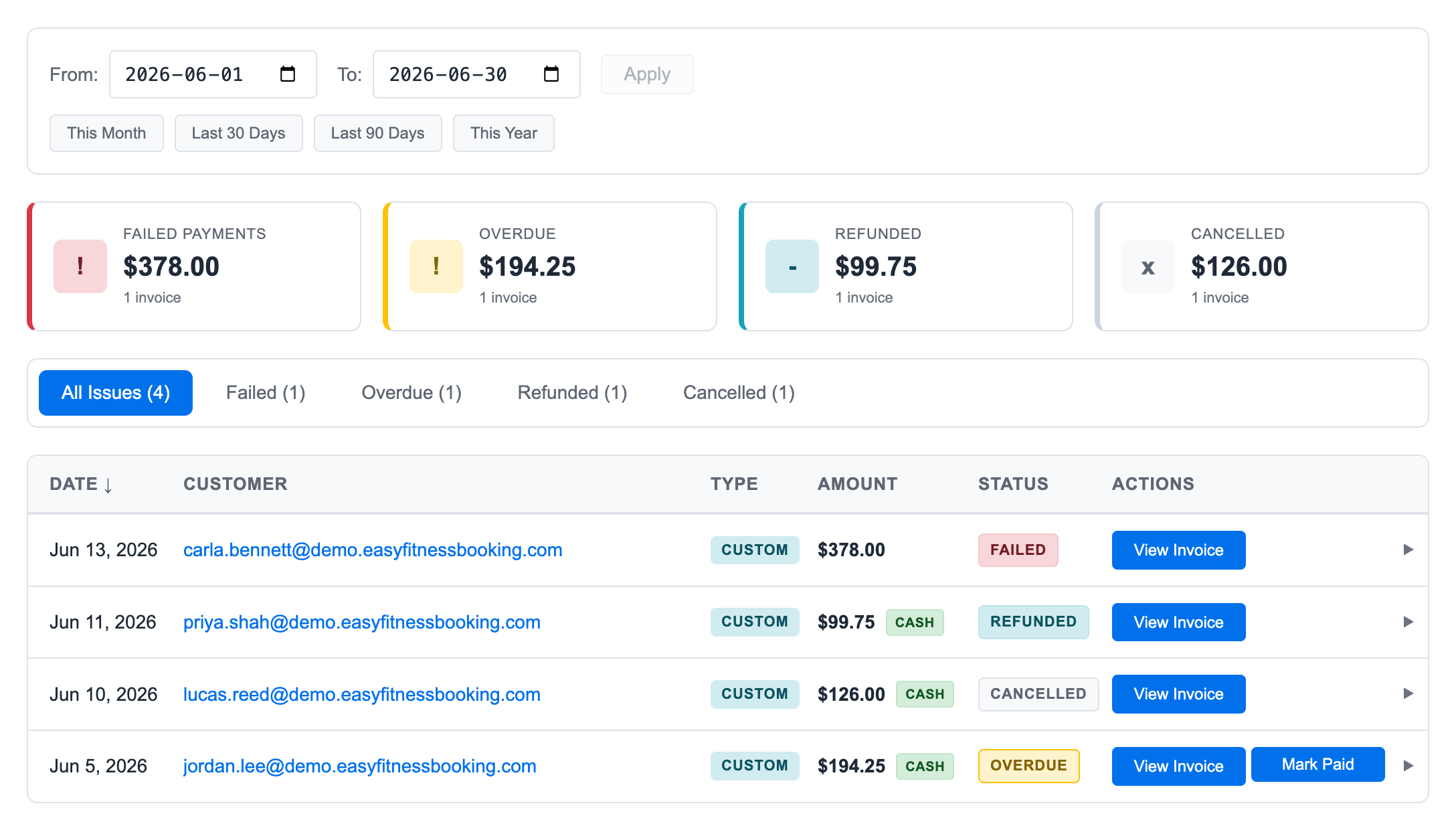Click the Amount column header
This screenshot has height=830, width=1456.
click(857, 484)
